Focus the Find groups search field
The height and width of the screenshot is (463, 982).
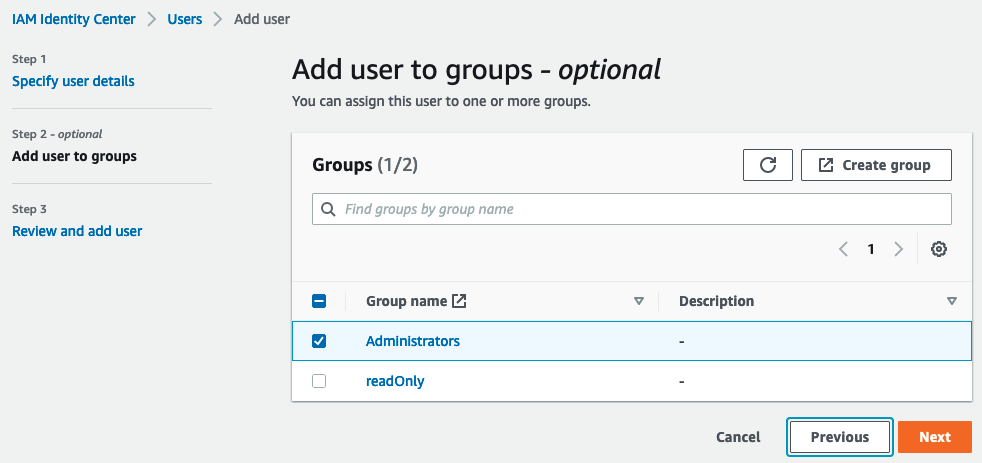coord(632,209)
